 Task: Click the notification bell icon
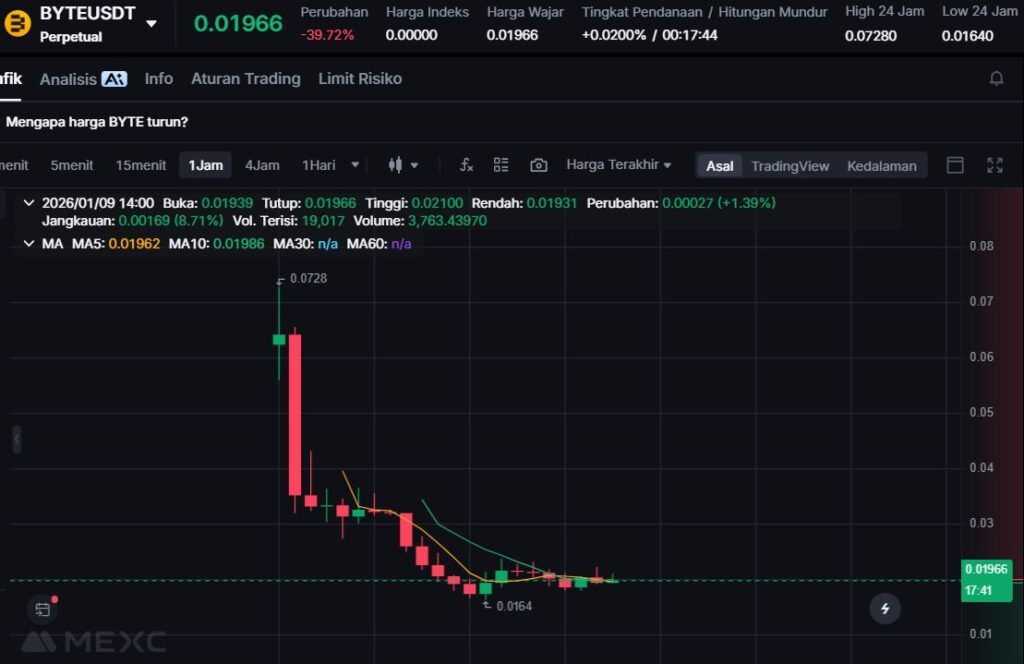[x=996, y=78]
